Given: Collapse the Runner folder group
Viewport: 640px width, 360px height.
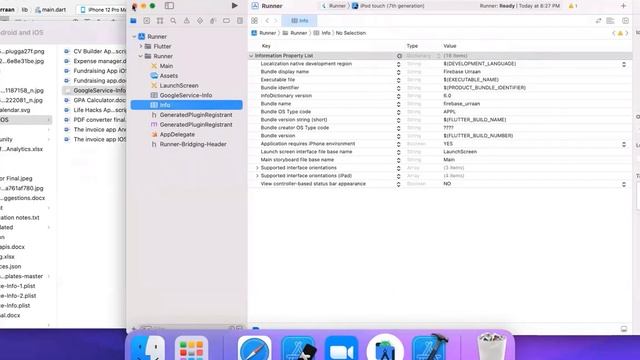Looking at the screenshot, I should [x=141, y=56].
